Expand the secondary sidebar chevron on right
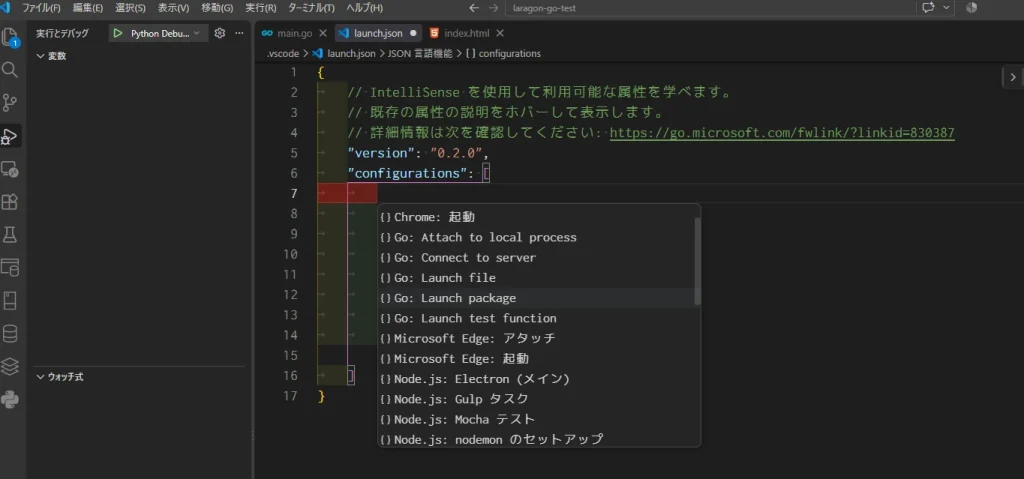 tap(1013, 77)
